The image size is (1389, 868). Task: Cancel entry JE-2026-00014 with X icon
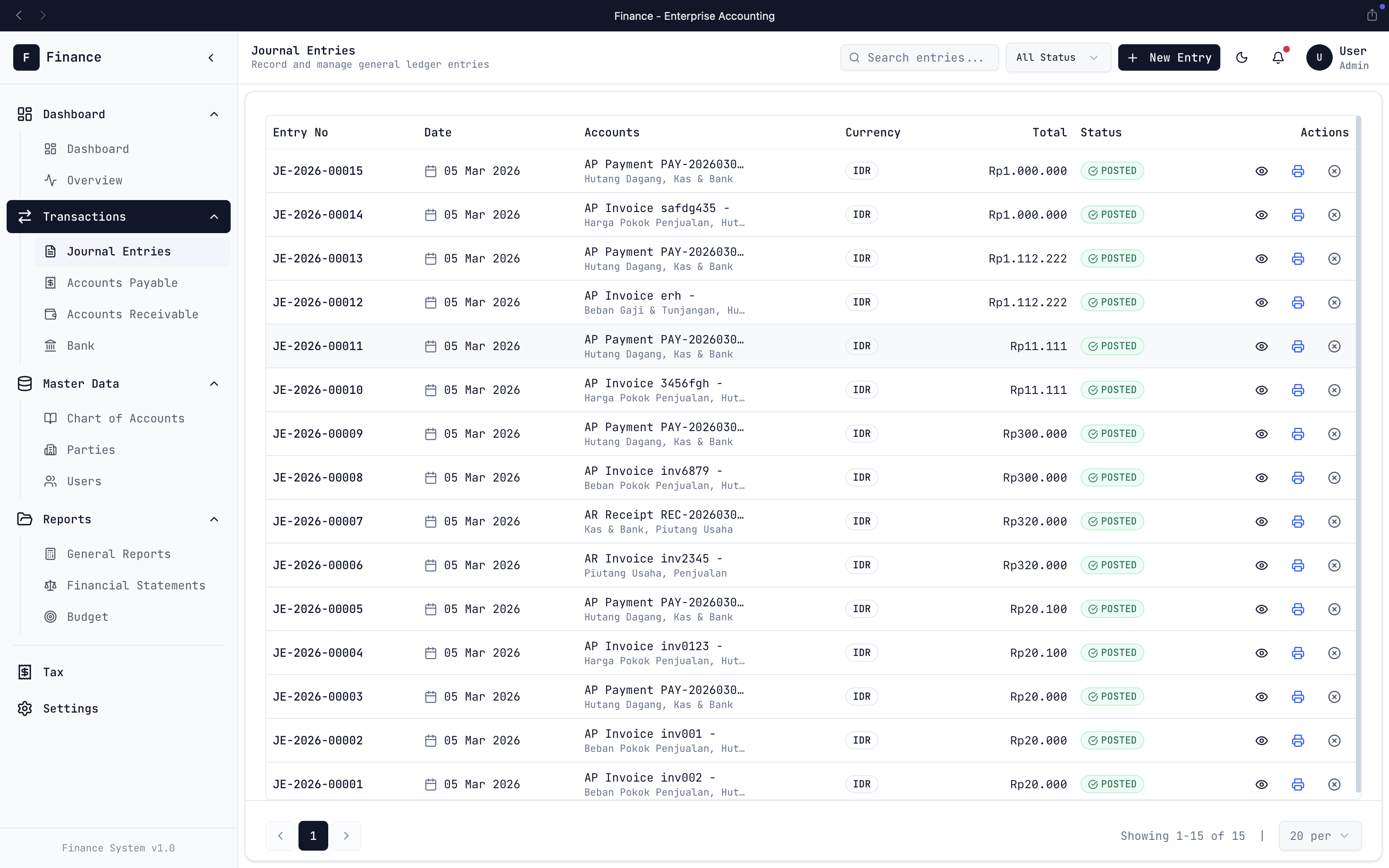pyautogui.click(x=1334, y=215)
